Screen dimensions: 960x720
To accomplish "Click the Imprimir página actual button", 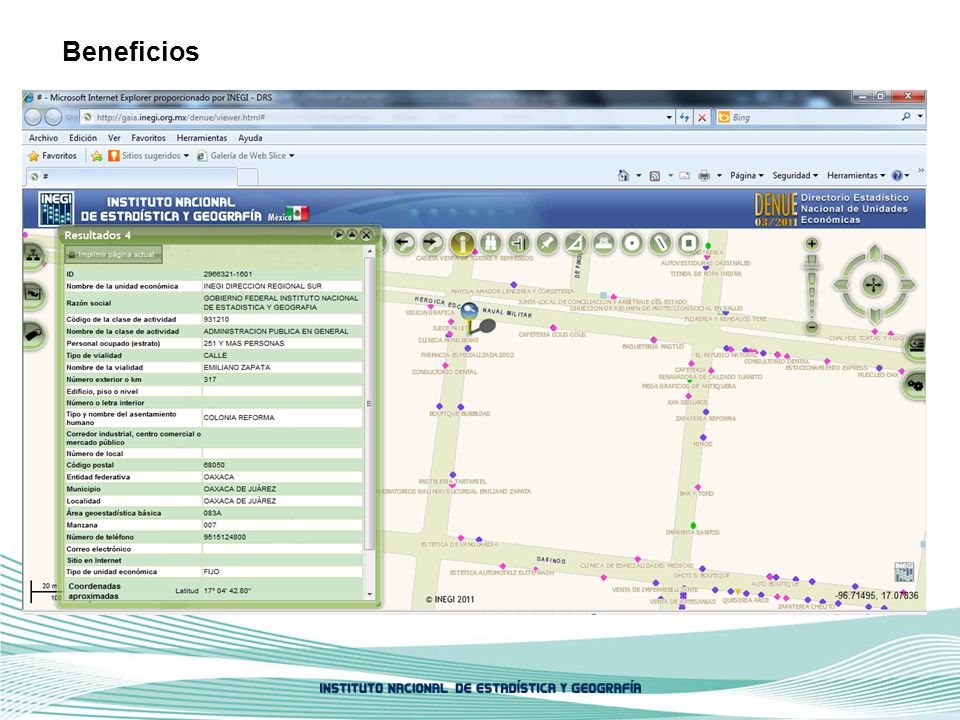I will point(114,255).
